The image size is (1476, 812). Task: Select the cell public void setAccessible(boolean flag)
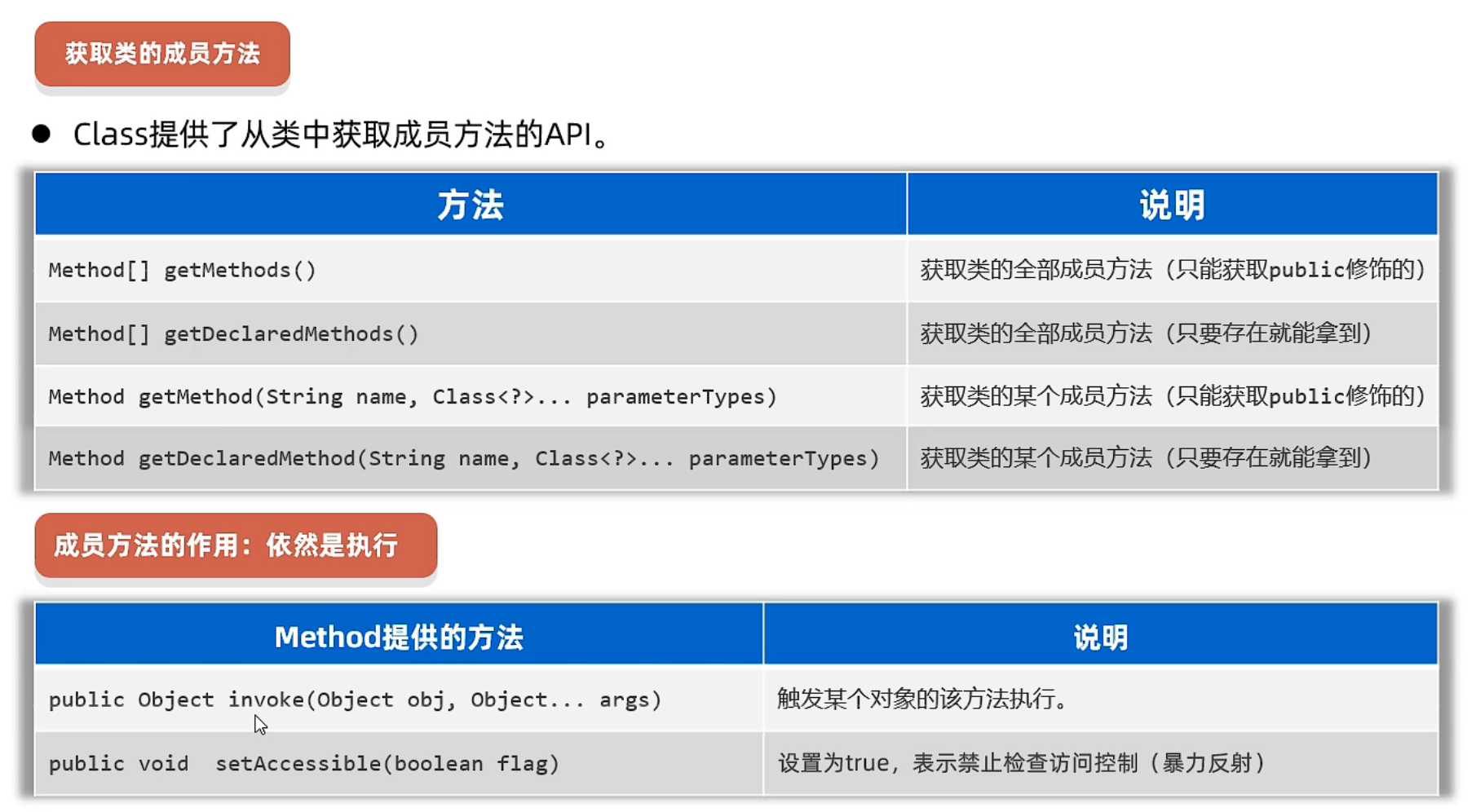pos(399,764)
